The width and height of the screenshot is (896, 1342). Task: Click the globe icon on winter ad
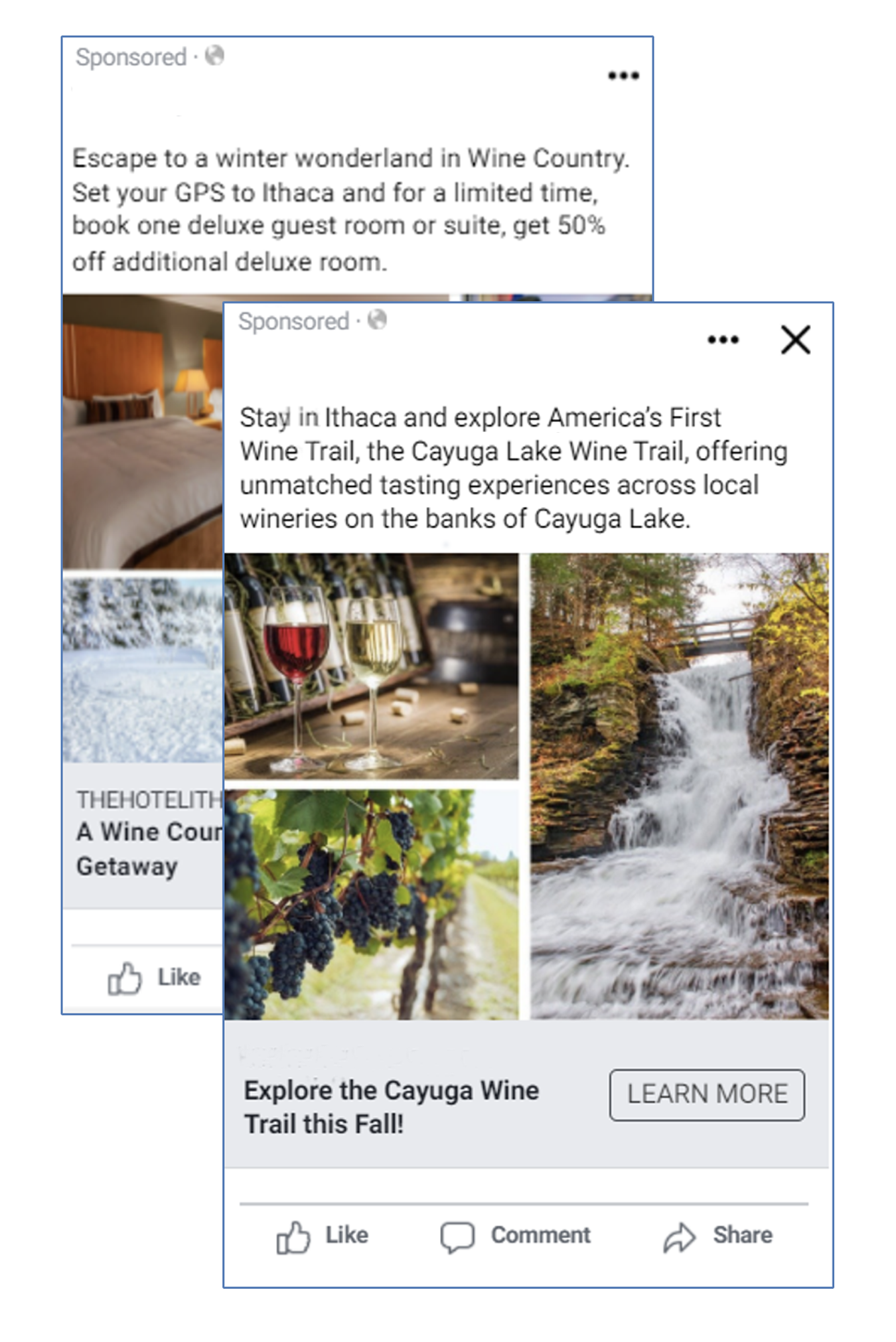214,56
